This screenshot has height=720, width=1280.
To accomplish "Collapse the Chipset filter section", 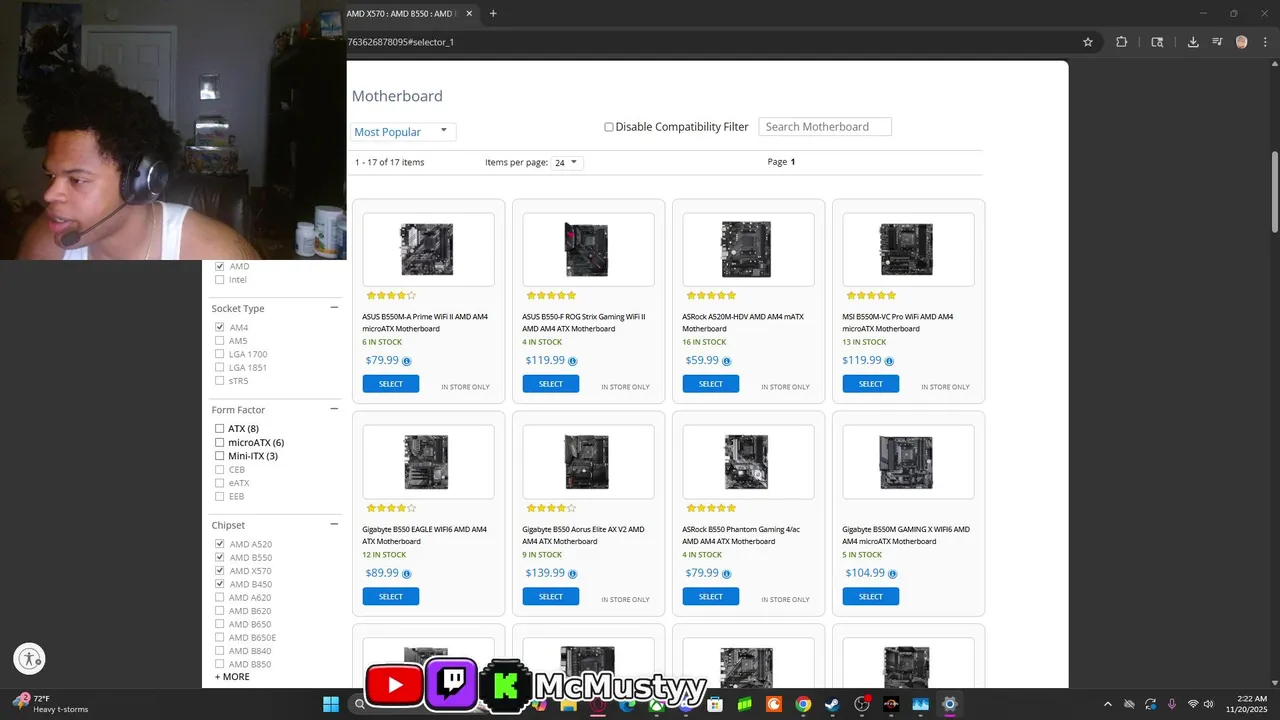I will (334, 524).
